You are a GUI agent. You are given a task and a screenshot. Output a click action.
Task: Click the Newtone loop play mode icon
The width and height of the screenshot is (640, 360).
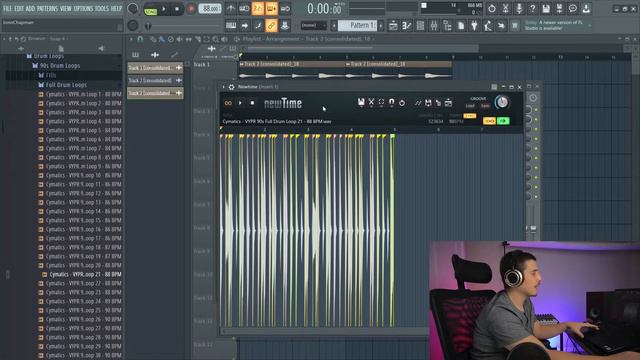click(228, 103)
